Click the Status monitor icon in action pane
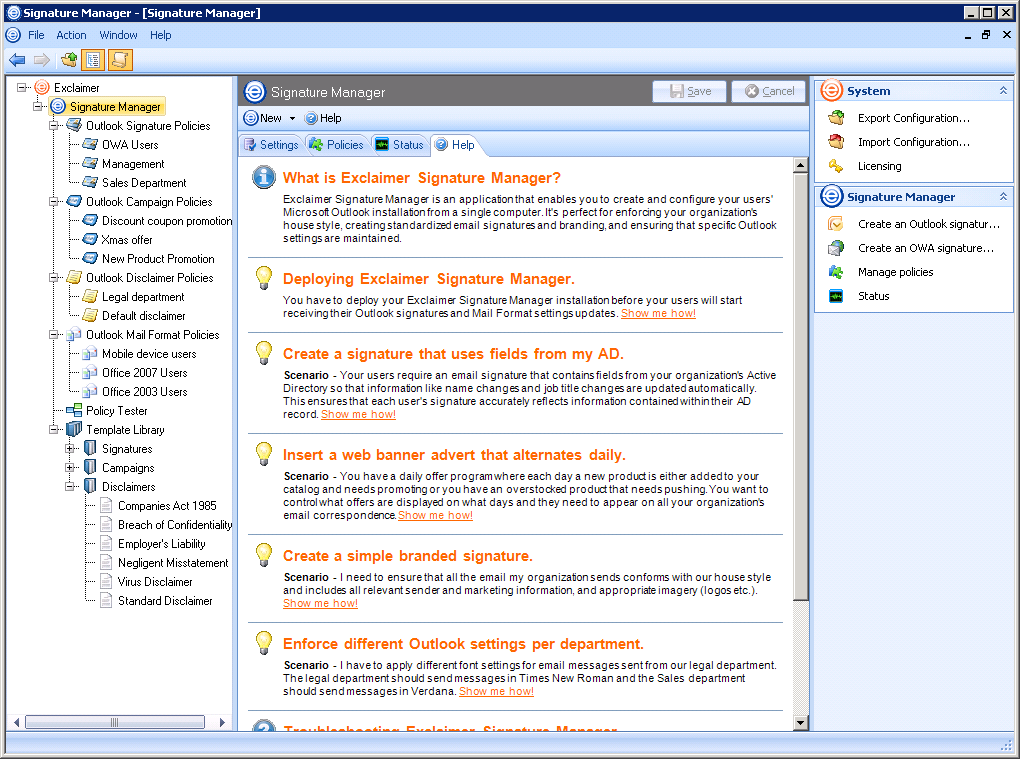The width and height of the screenshot is (1020, 759). click(x=836, y=296)
